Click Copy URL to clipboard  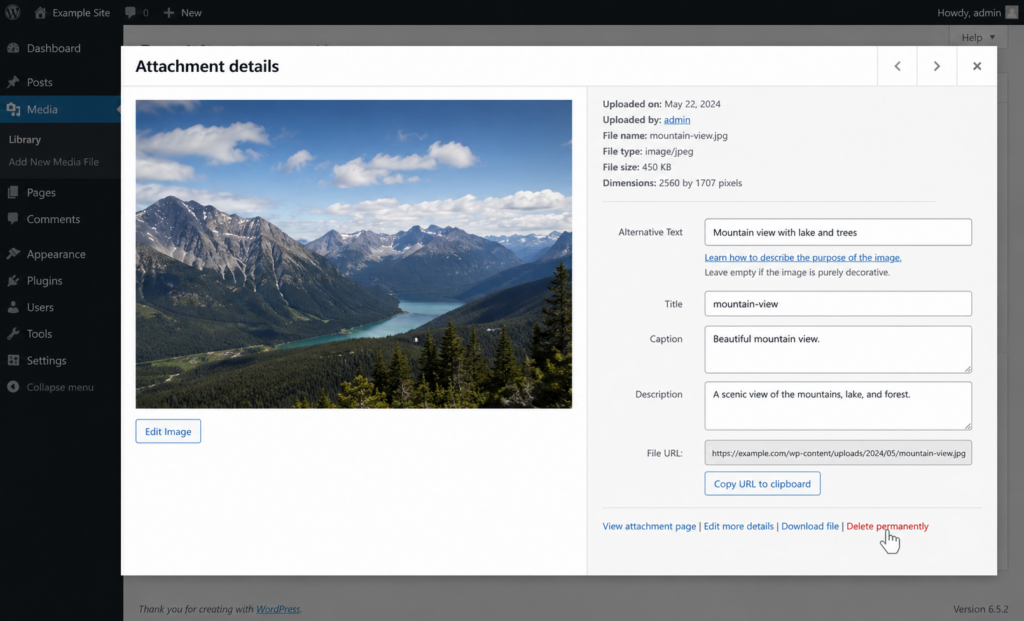762,484
